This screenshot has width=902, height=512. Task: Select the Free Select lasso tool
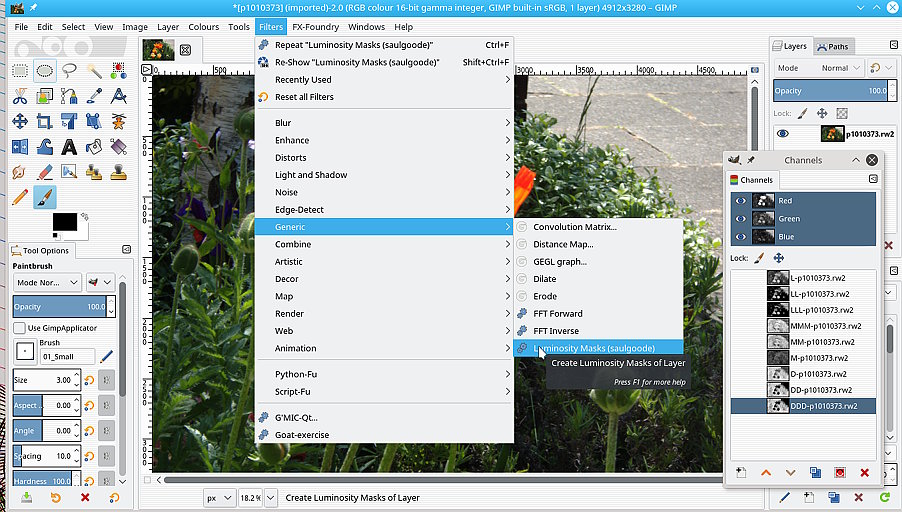69,71
